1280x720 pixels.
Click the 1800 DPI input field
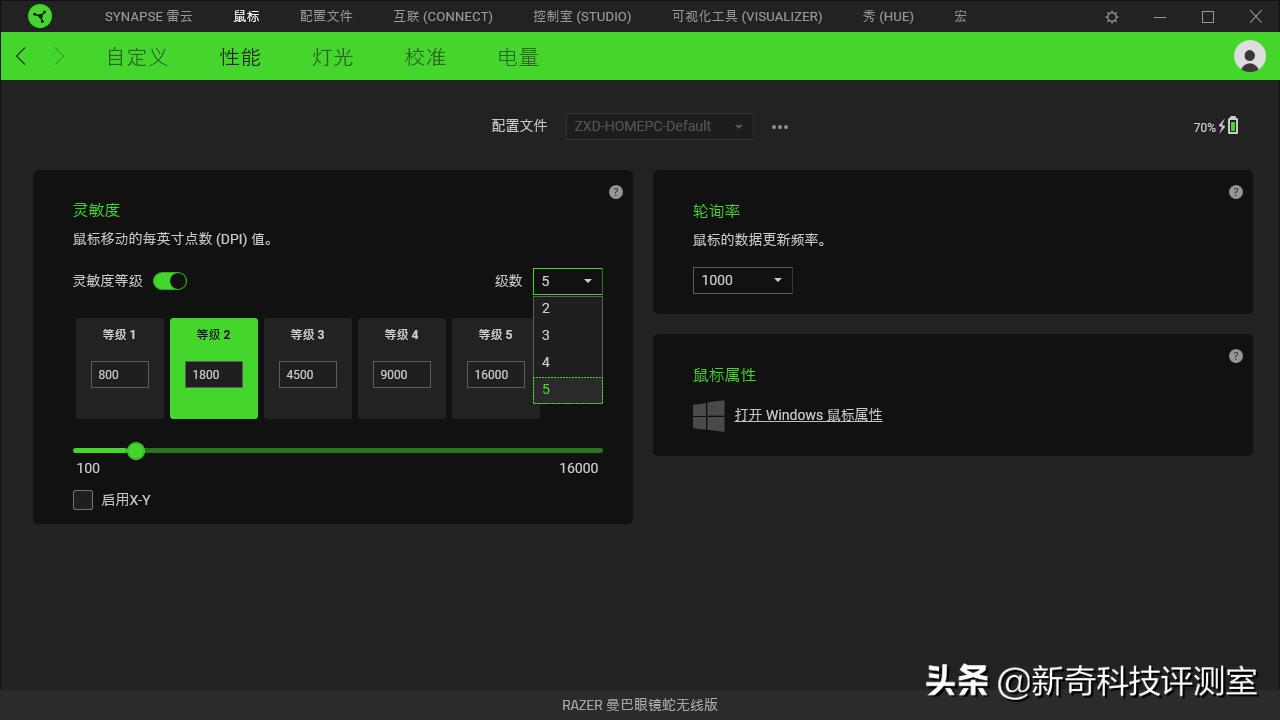[x=213, y=374]
